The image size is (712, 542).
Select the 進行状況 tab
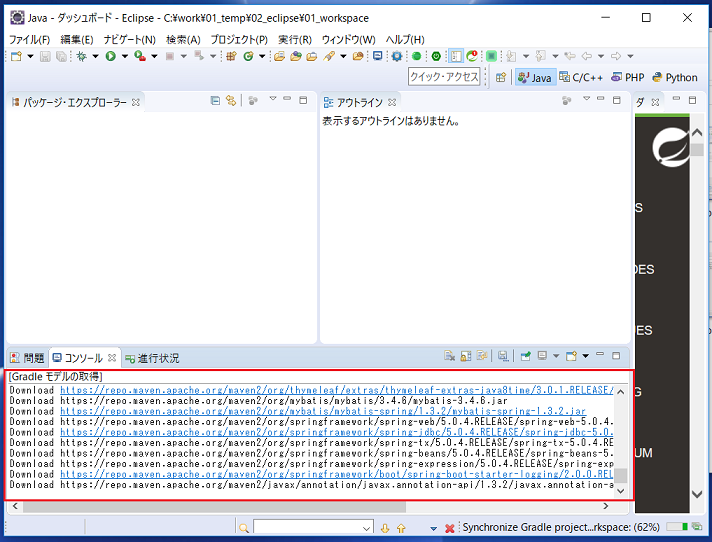pyautogui.click(x=153, y=358)
